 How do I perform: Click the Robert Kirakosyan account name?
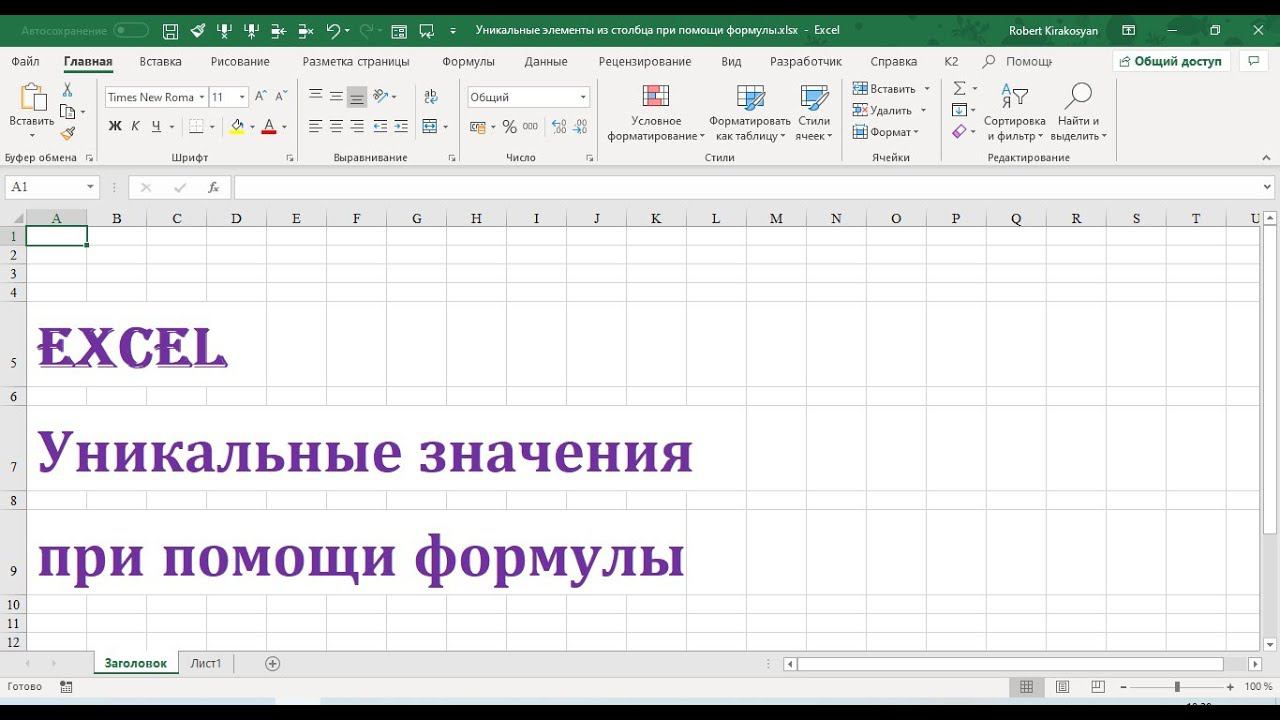click(1053, 31)
